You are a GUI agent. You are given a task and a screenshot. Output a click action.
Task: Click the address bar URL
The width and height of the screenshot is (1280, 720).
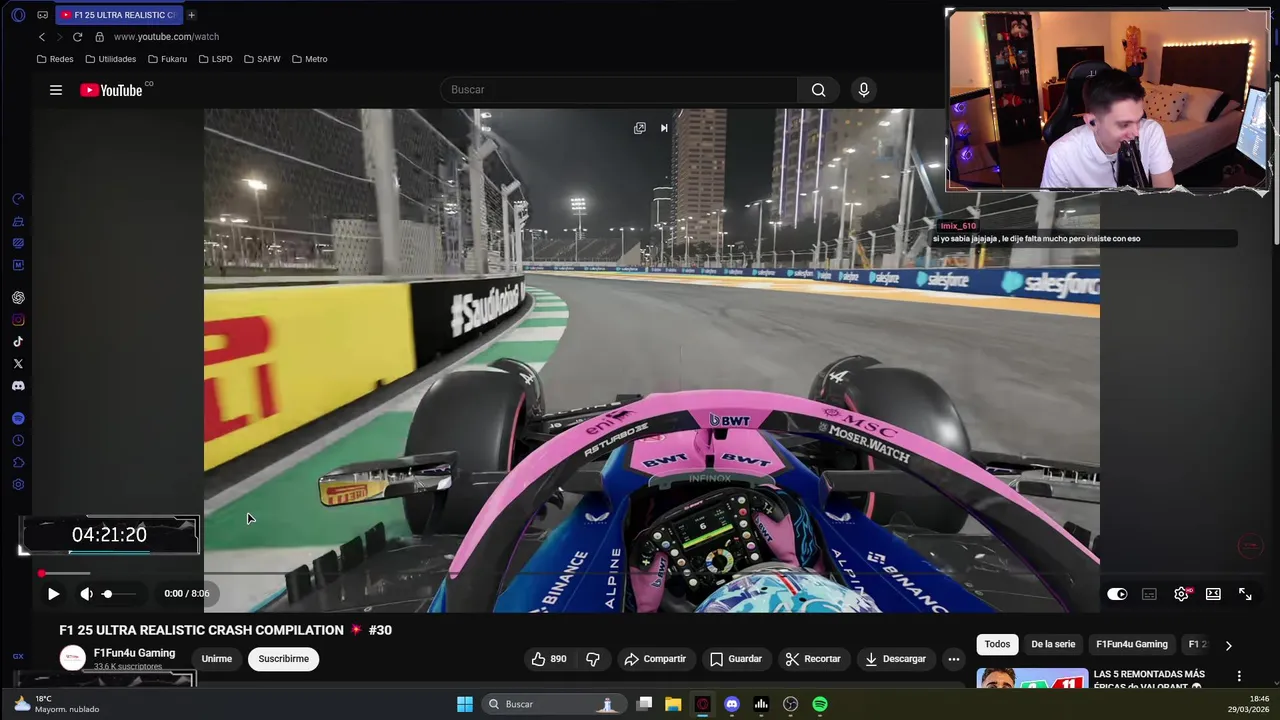[166, 37]
